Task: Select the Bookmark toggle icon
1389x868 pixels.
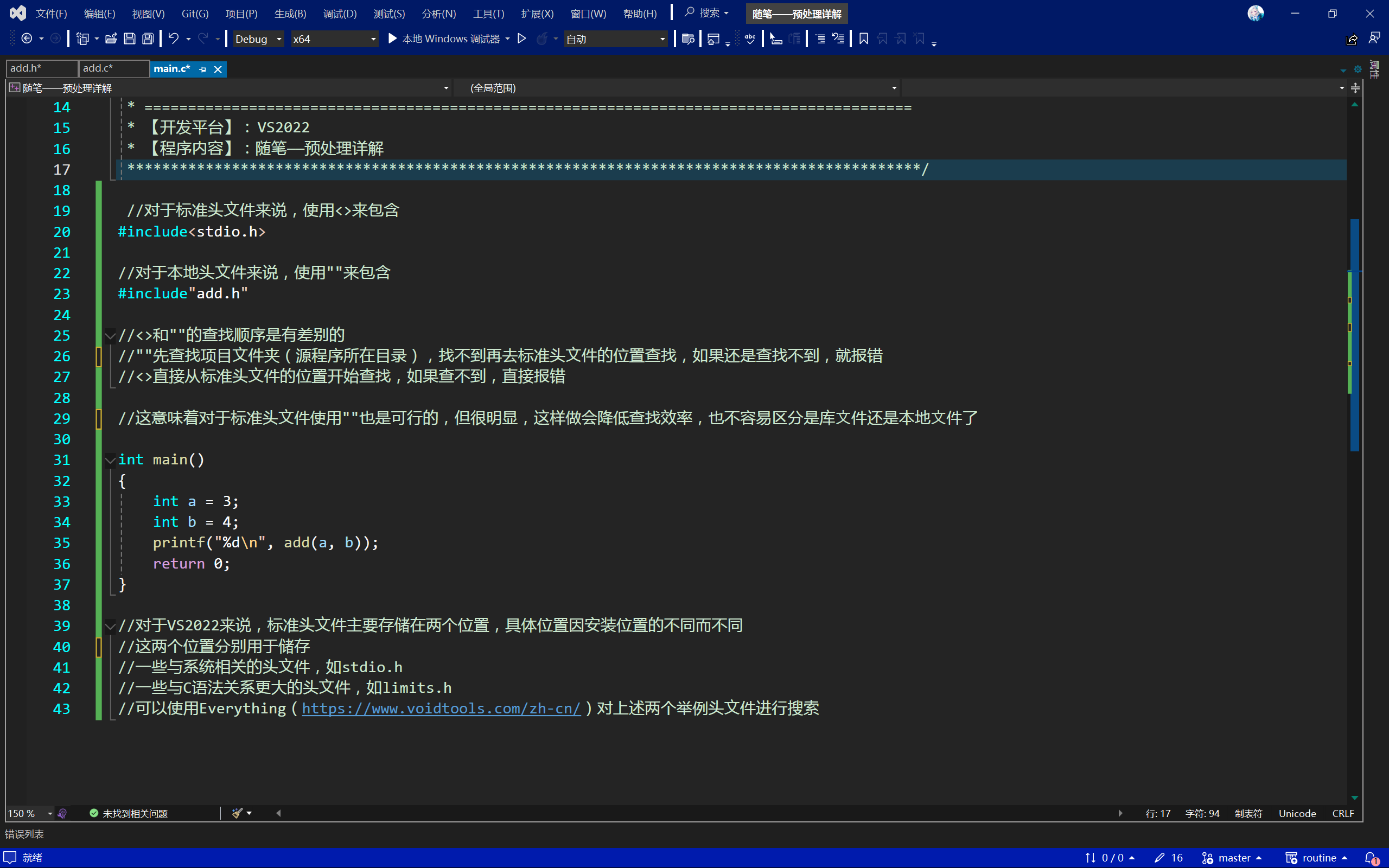Action: [x=862, y=38]
